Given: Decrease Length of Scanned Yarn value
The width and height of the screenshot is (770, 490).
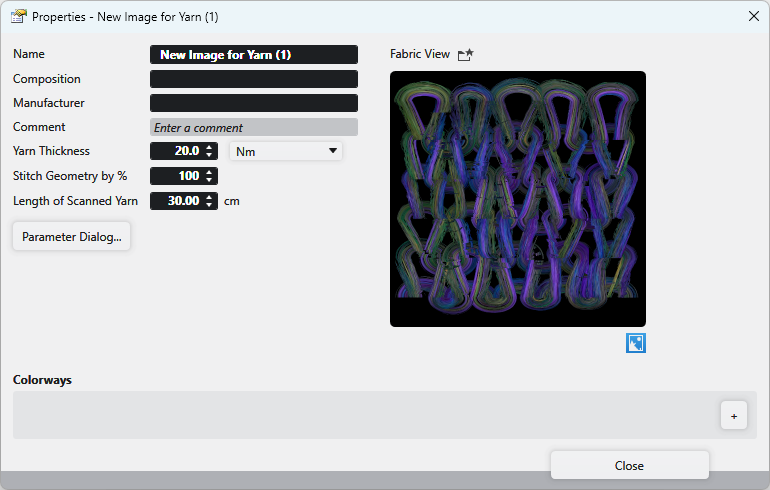Looking at the screenshot, I should click(x=209, y=205).
